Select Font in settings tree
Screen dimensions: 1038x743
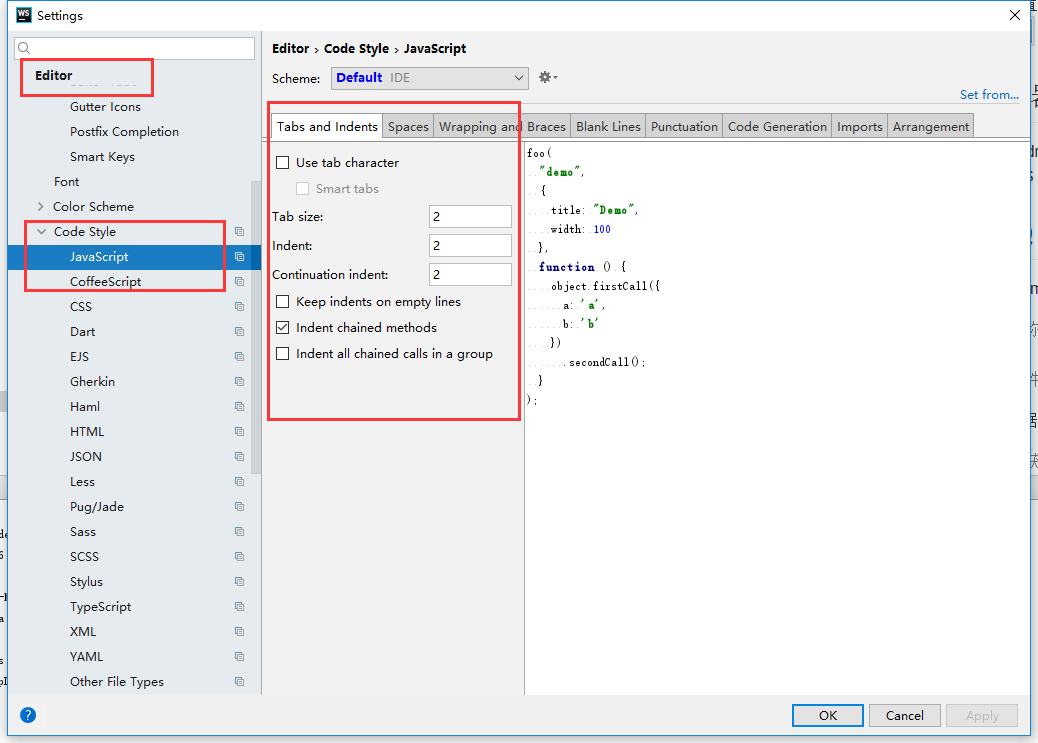click(x=66, y=182)
